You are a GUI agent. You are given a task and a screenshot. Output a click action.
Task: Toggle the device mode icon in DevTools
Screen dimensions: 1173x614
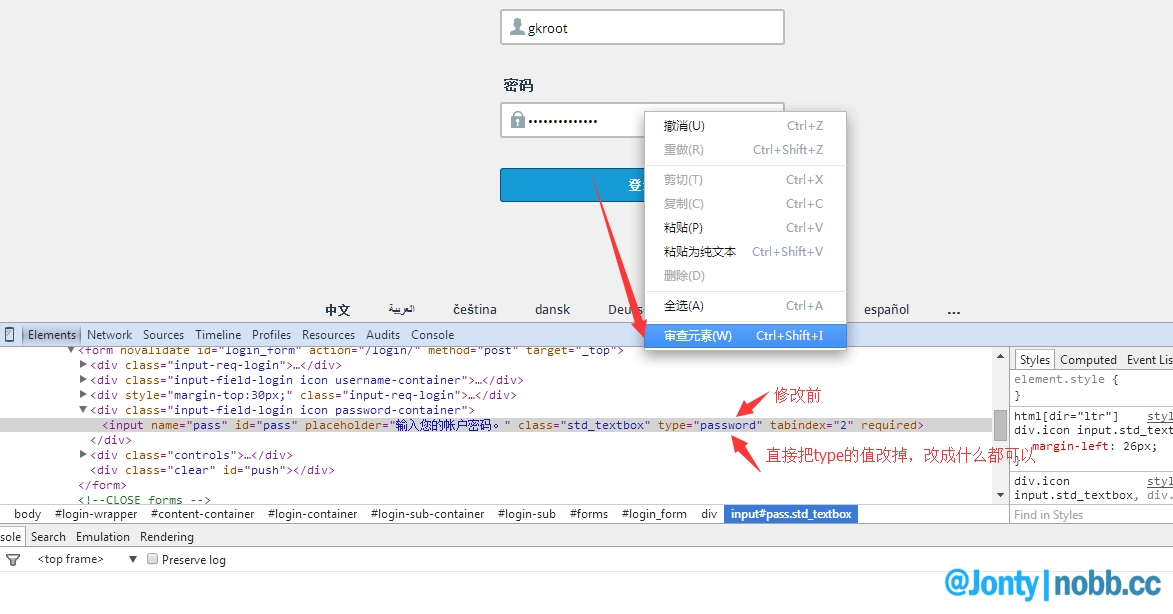pos(9,335)
